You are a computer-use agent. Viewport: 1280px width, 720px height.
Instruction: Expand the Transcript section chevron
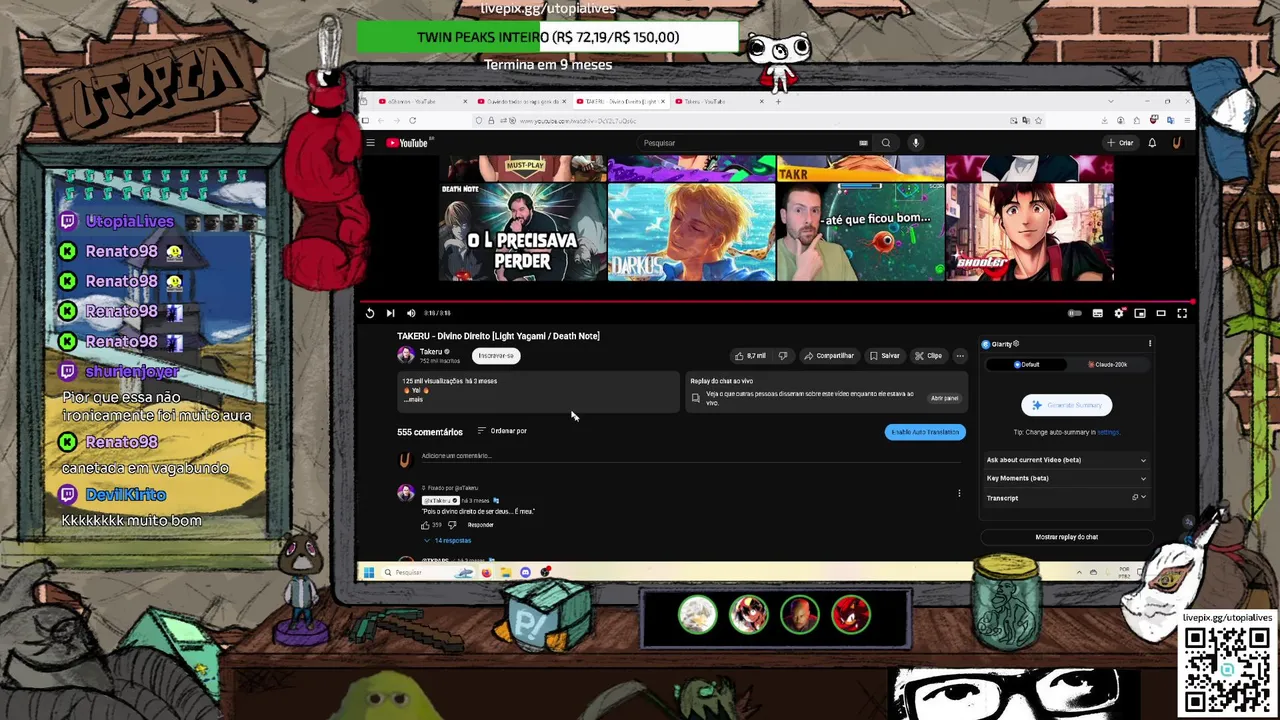click(x=1143, y=497)
